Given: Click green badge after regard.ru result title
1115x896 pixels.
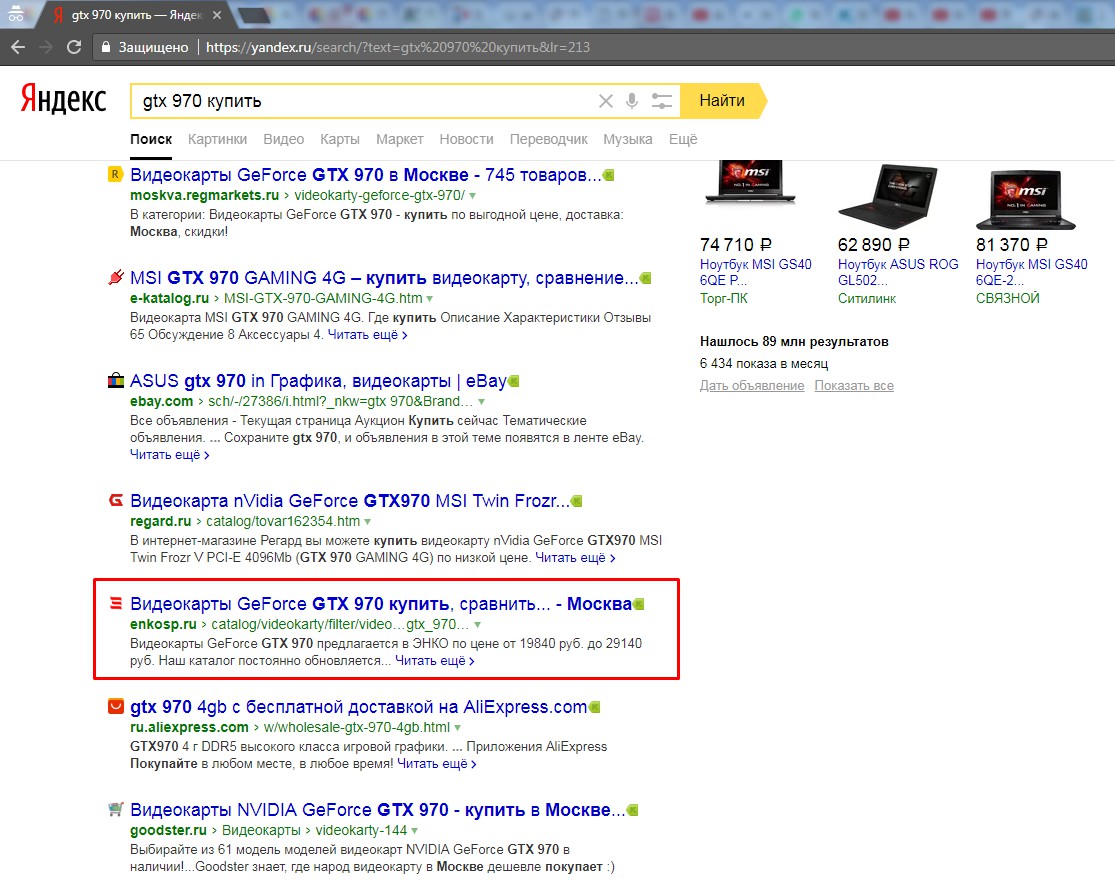Looking at the screenshot, I should click(x=577, y=501).
